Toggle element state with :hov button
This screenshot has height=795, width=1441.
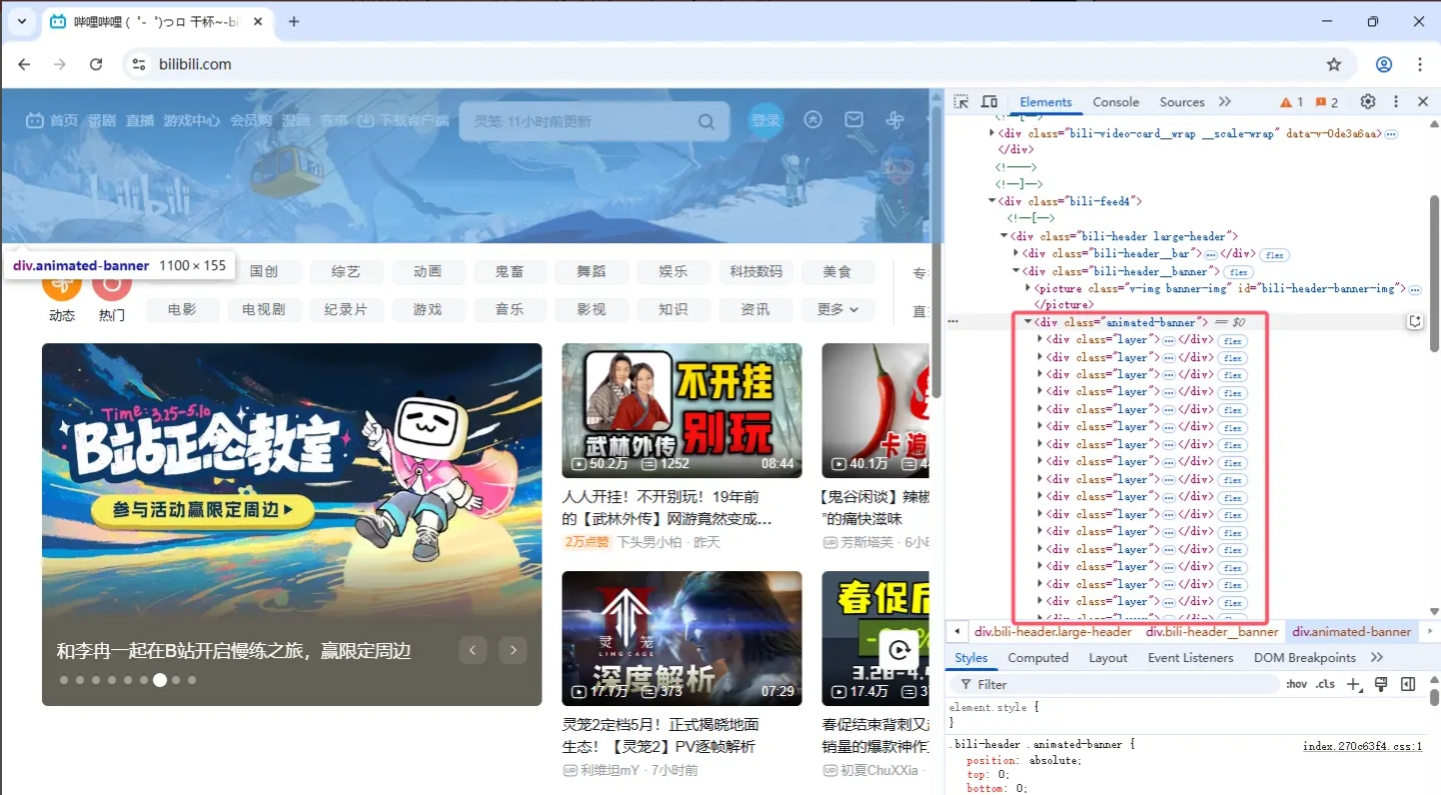(x=1295, y=684)
